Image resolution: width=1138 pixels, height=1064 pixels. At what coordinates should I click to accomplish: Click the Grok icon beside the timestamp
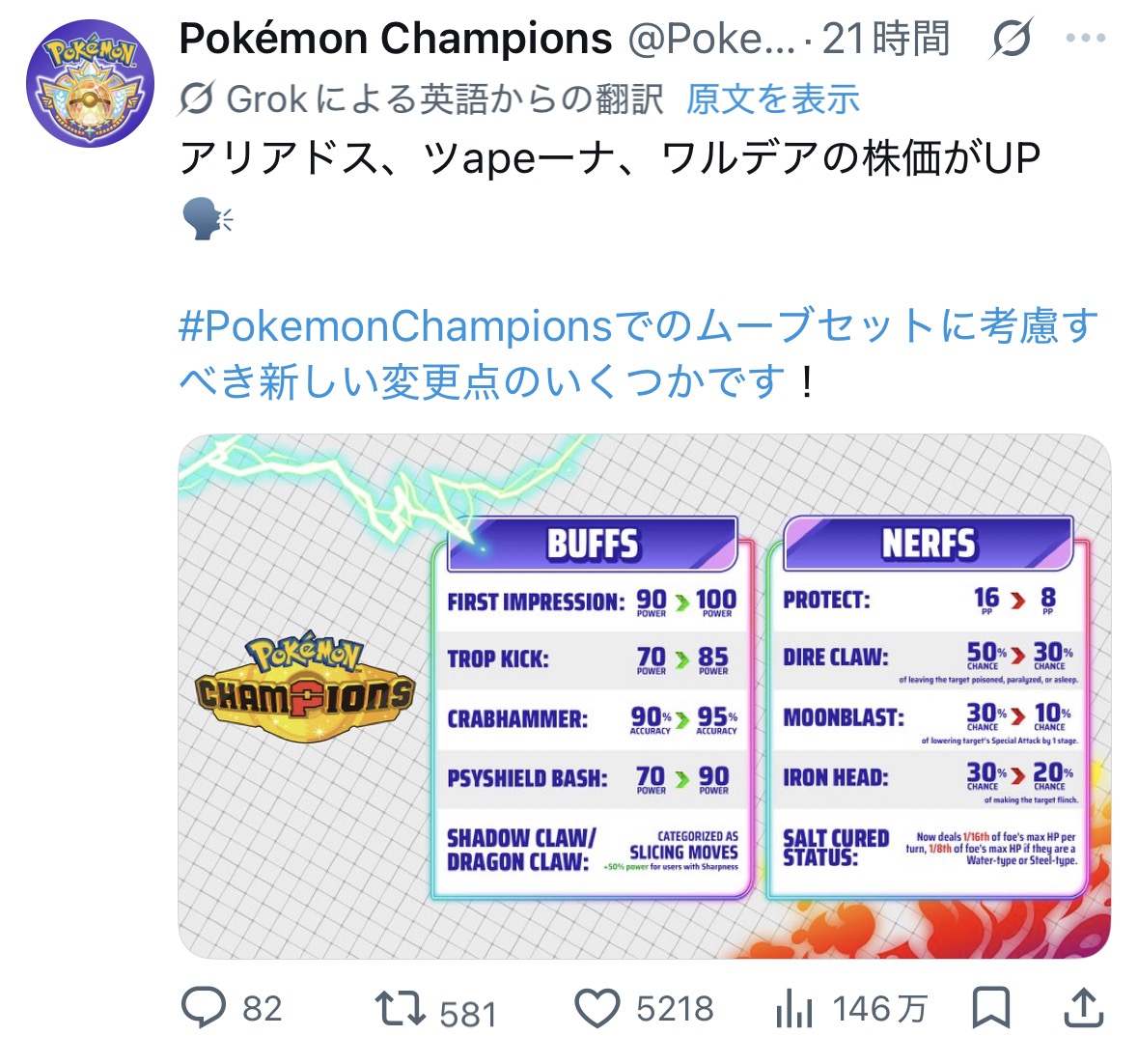pos(1013,40)
